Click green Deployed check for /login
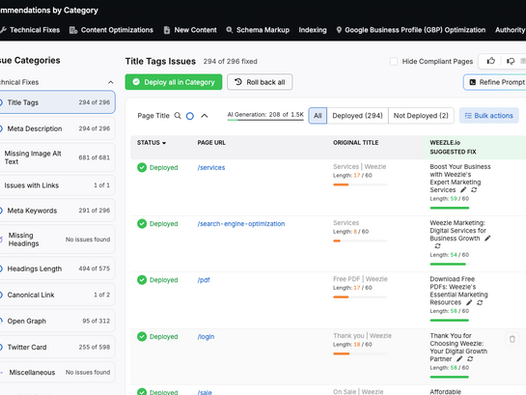 click(142, 337)
